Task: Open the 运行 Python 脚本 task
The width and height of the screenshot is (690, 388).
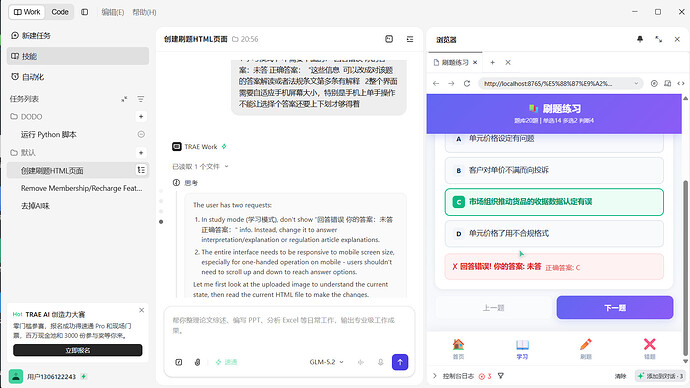Action: (x=48, y=135)
